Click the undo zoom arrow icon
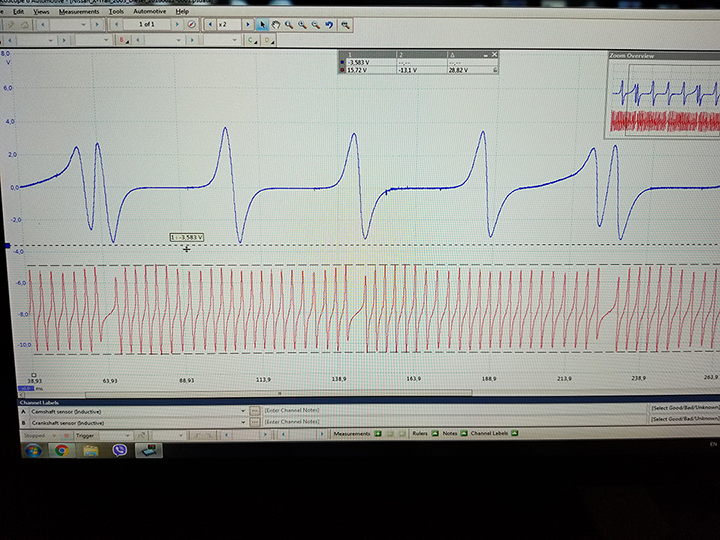This screenshot has height=540, width=720. click(330, 24)
